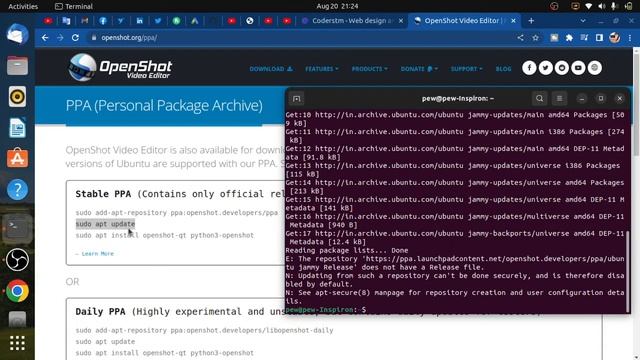This screenshot has height=360, width=640.
Task: Open Chrome three-dot menu
Action: (630, 38)
